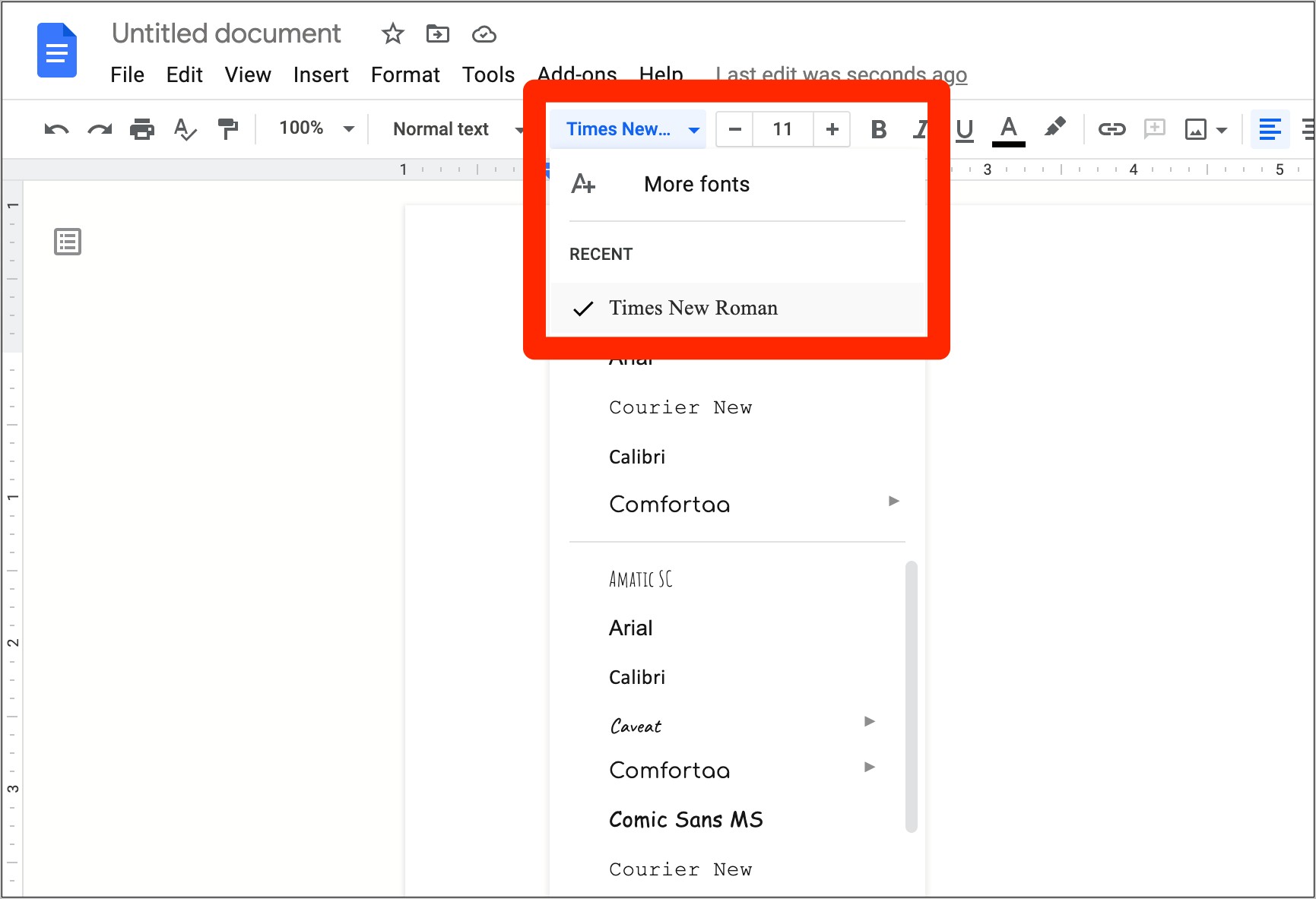Insert an image from toolbar

[1196, 129]
